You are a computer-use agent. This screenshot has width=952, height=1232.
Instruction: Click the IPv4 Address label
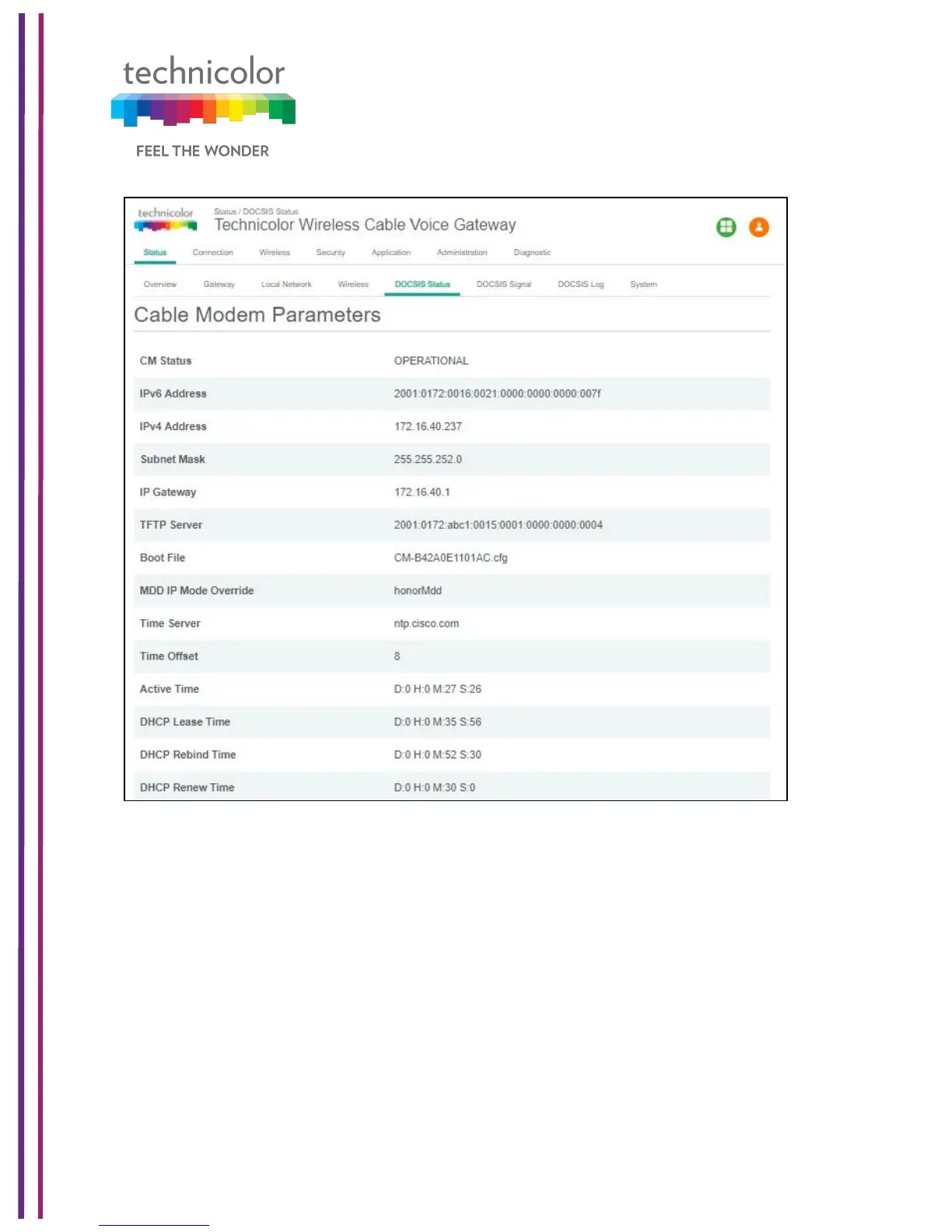[173, 426]
